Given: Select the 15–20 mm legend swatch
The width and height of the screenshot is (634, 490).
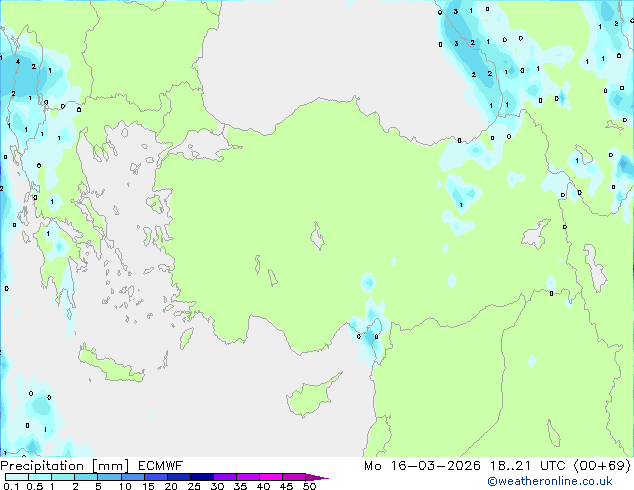Looking at the screenshot, I should coord(155,477).
